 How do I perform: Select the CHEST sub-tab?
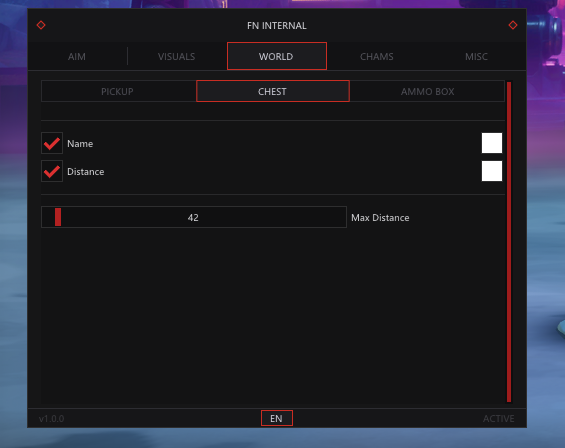(x=273, y=91)
